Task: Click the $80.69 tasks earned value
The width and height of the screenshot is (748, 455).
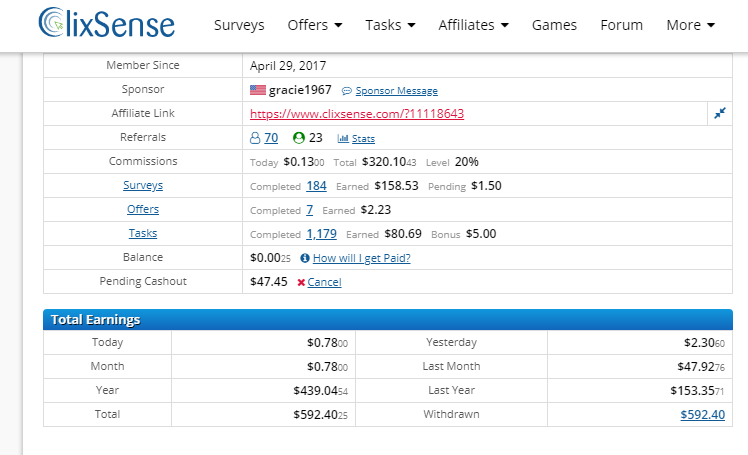Action: pyautogui.click(x=403, y=234)
